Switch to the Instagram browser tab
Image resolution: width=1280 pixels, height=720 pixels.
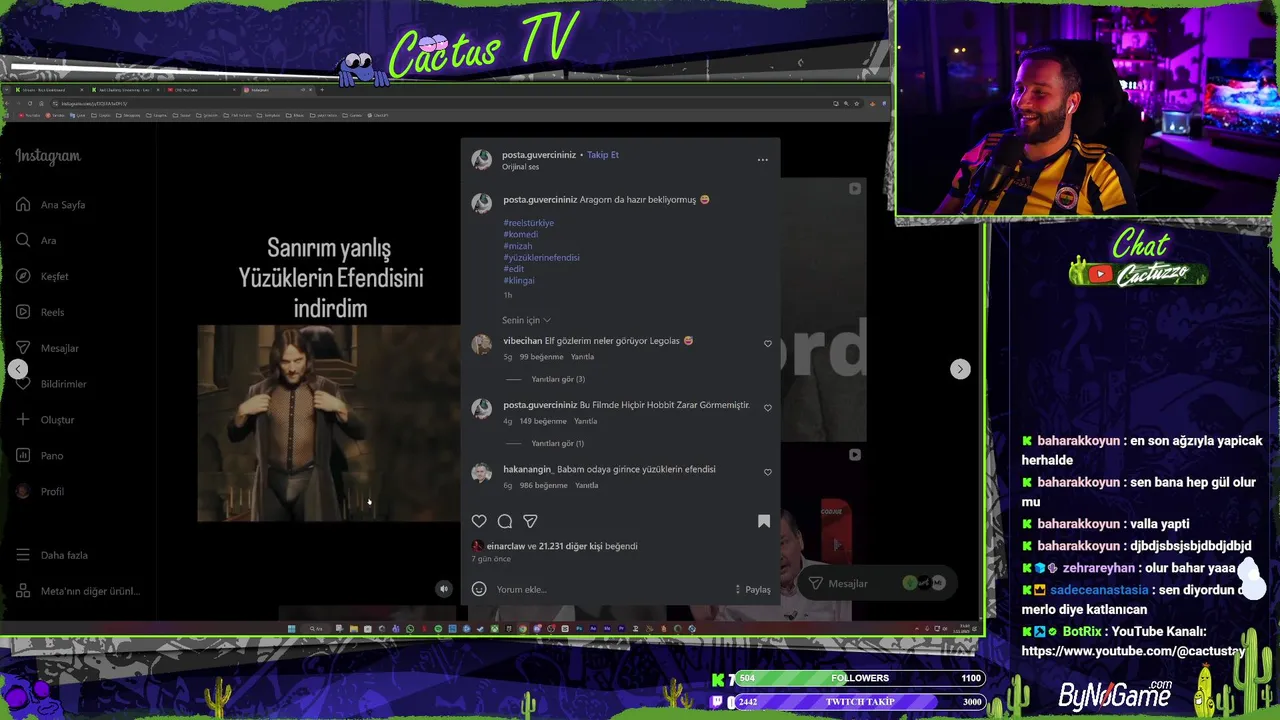(x=277, y=90)
